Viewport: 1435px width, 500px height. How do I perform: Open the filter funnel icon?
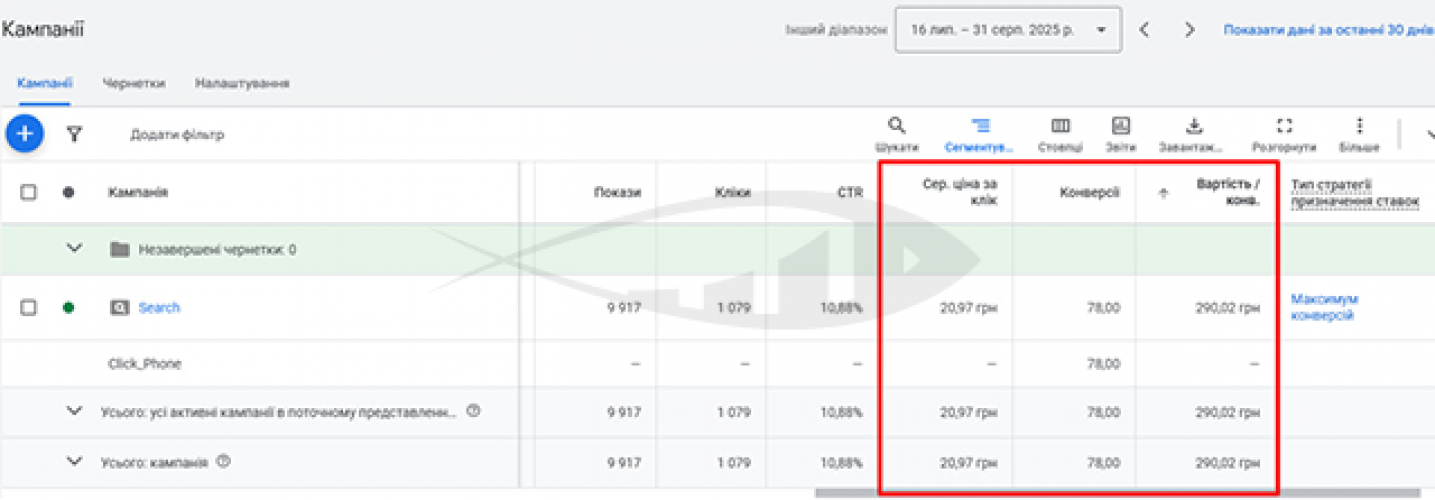[x=74, y=134]
